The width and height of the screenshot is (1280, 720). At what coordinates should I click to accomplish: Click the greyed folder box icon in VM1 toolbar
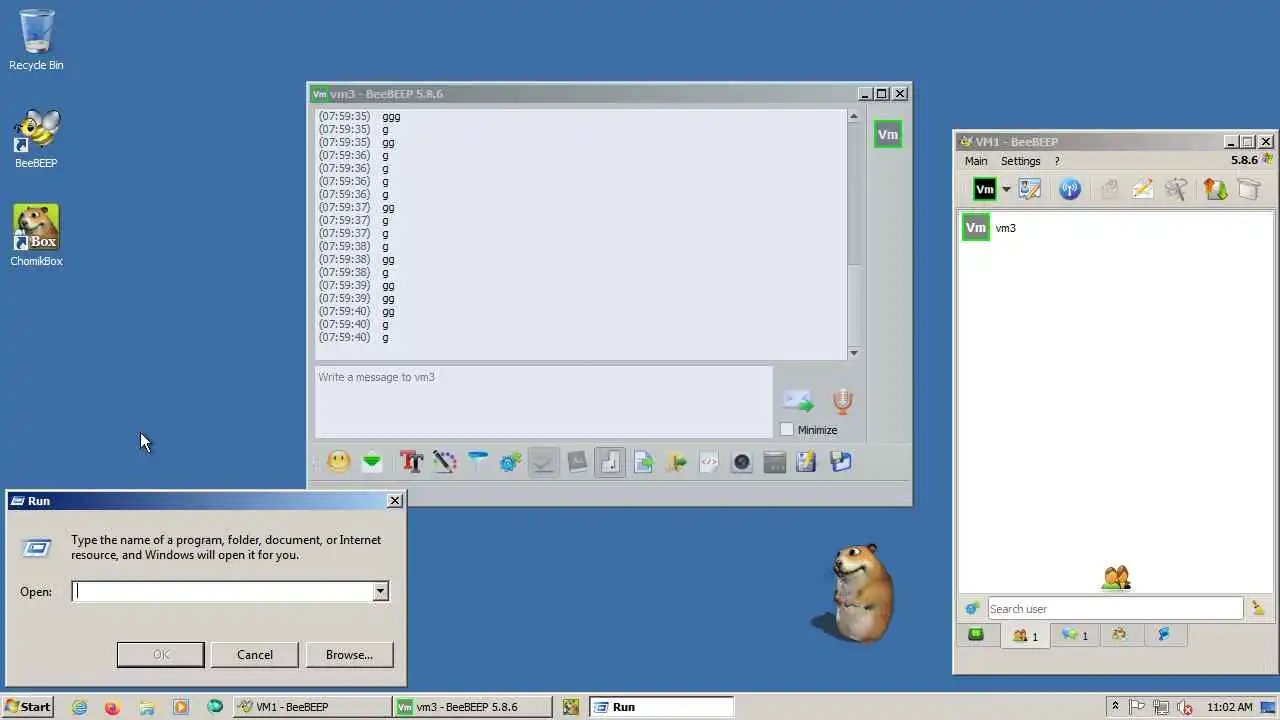pyautogui.click(x=1249, y=189)
